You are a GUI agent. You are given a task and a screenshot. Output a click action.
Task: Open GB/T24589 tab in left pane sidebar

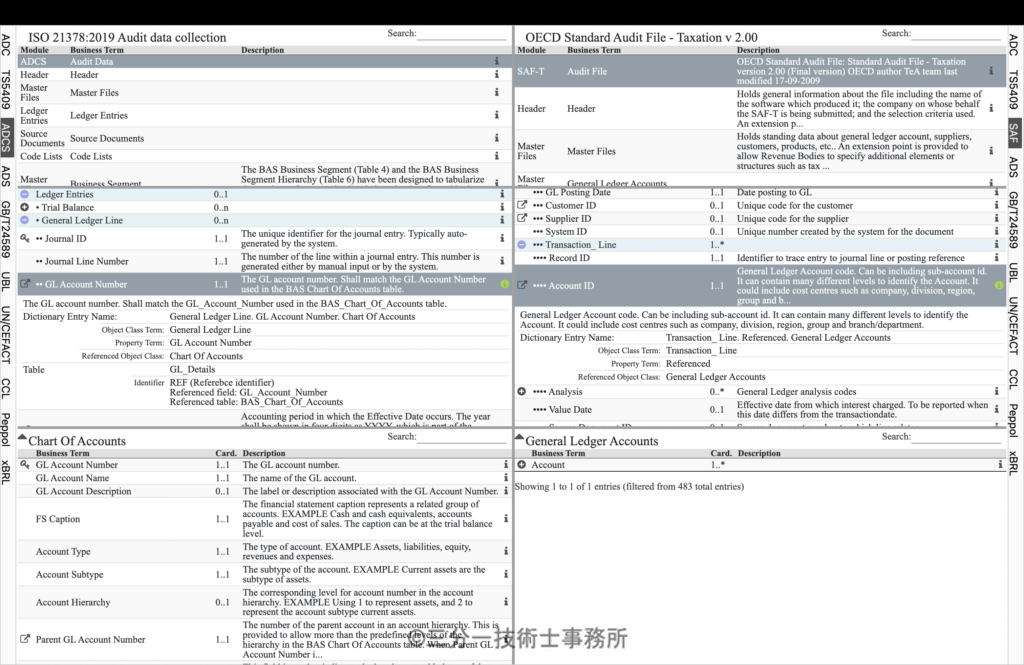pyautogui.click(x=6, y=229)
